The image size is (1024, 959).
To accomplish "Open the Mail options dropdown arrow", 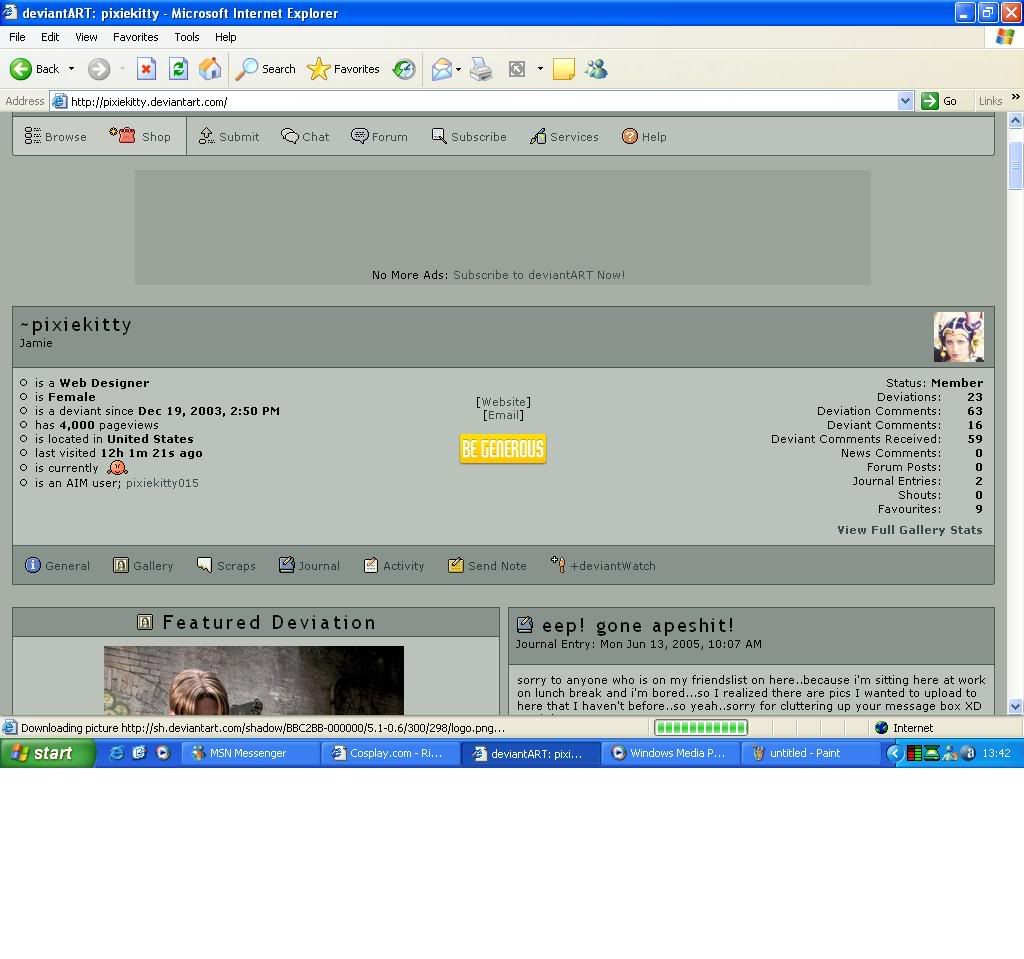I will [x=458, y=69].
